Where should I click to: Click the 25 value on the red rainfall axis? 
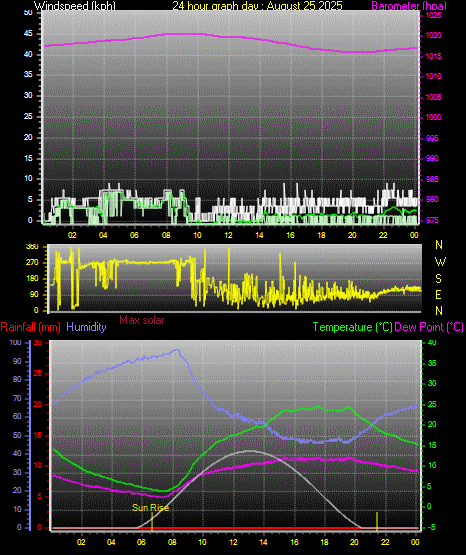point(38,374)
